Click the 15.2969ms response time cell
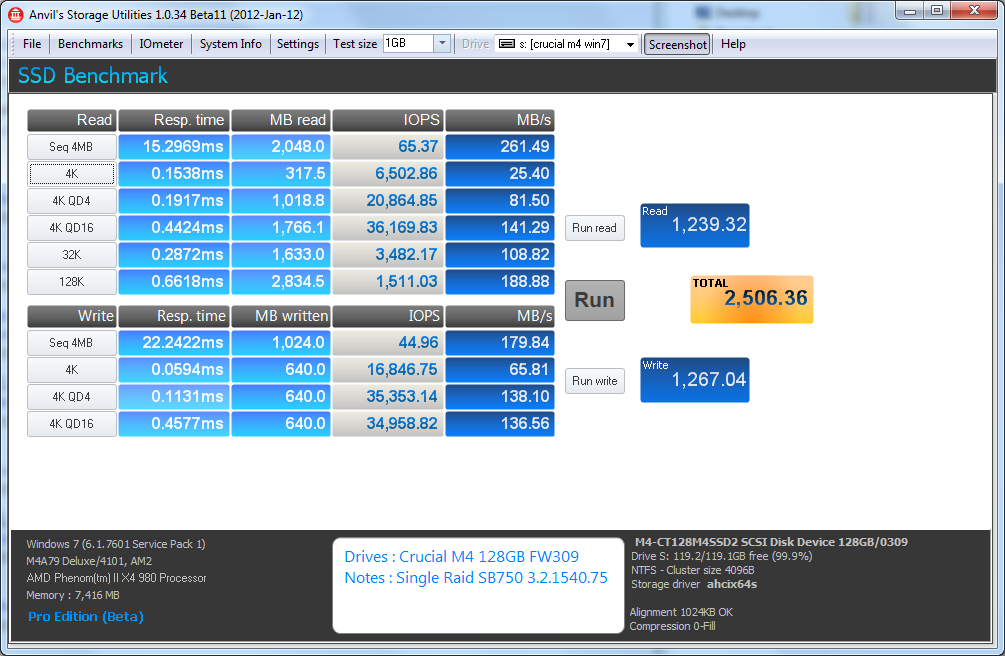The width and height of the screenshot is (1005, 656). (174, 147)
